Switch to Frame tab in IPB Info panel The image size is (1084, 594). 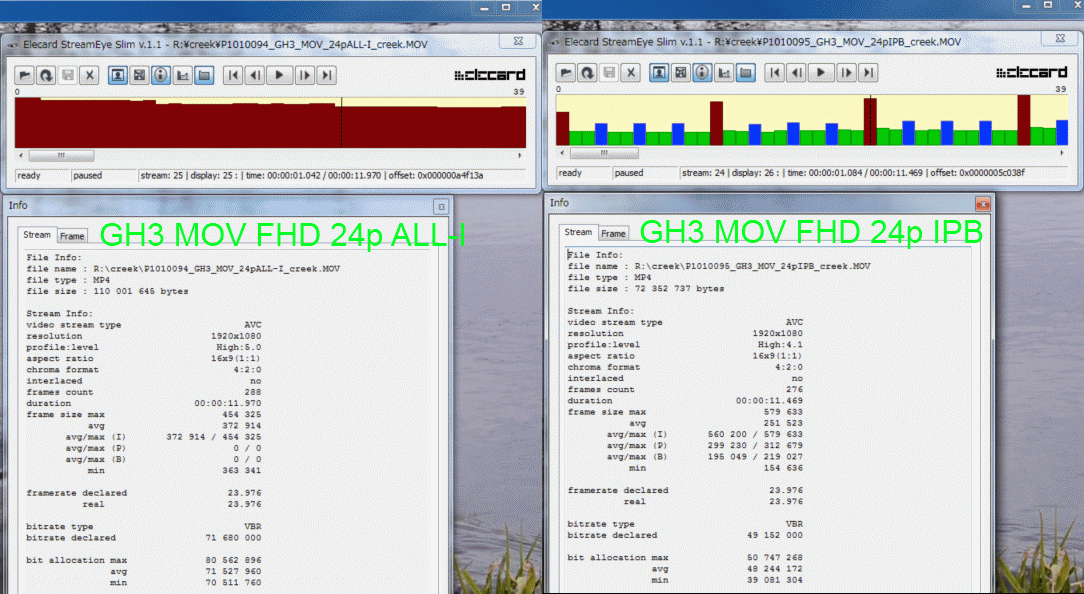click(x=613, y=233)
